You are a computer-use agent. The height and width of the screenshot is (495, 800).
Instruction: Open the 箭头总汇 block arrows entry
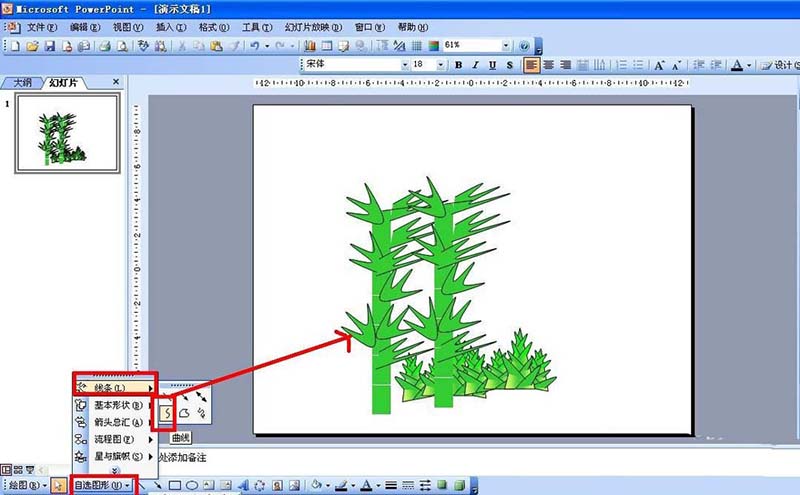113,423
